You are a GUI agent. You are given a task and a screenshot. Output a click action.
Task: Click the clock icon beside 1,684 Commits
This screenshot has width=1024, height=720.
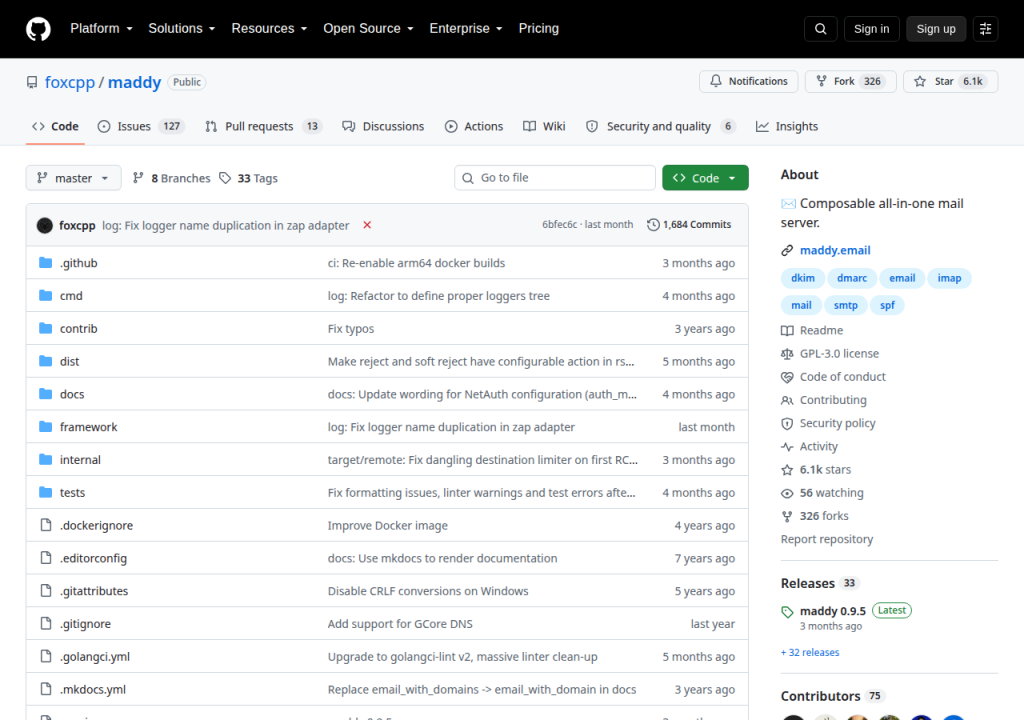(x=653, y=225)
